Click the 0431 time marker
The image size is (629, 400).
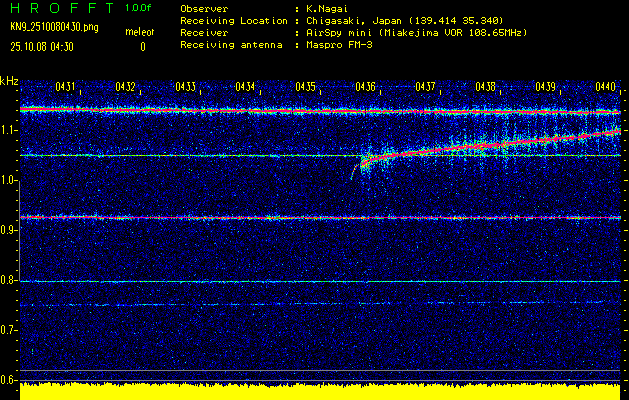click(x=66, y=87)
